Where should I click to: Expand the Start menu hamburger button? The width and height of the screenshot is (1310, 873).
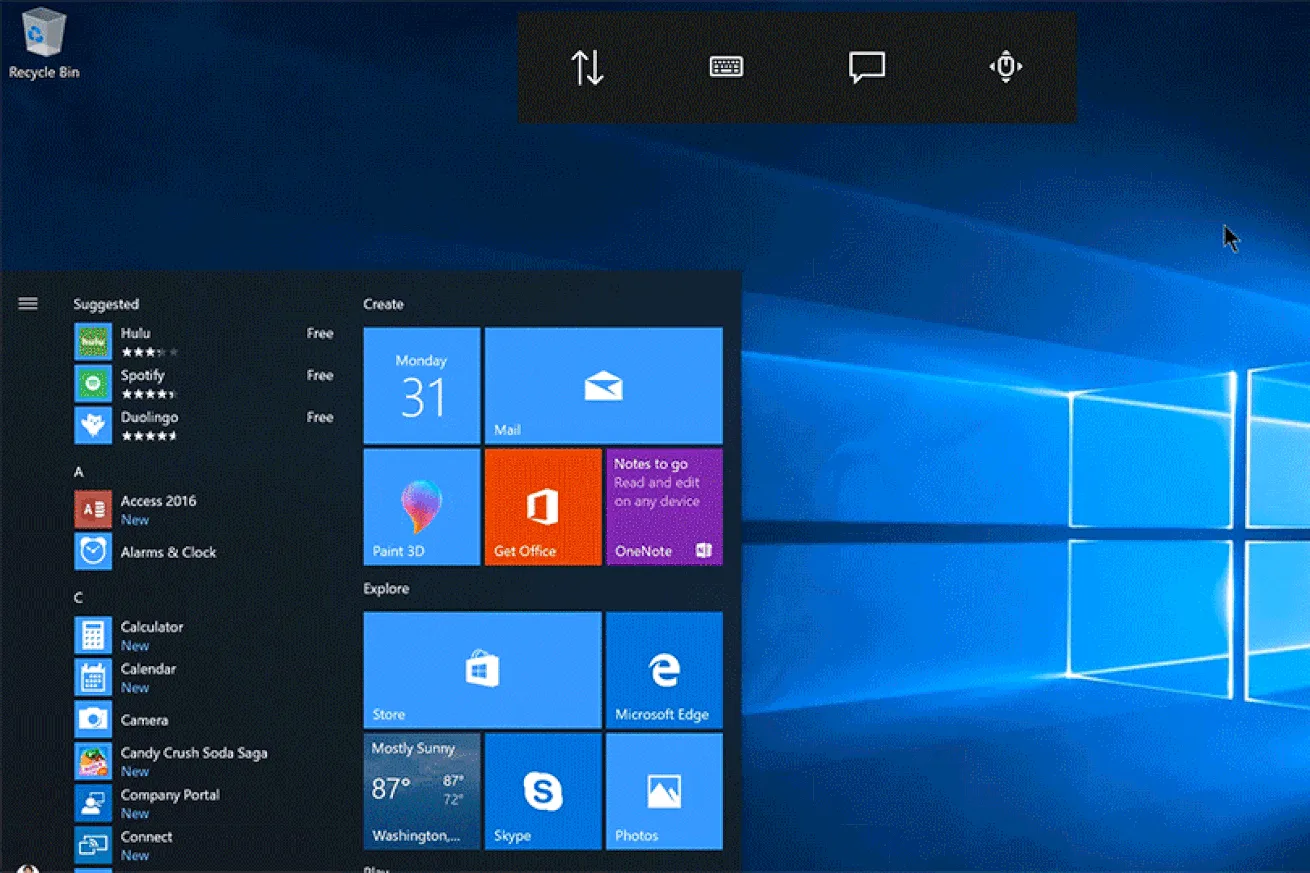(28, 304)
